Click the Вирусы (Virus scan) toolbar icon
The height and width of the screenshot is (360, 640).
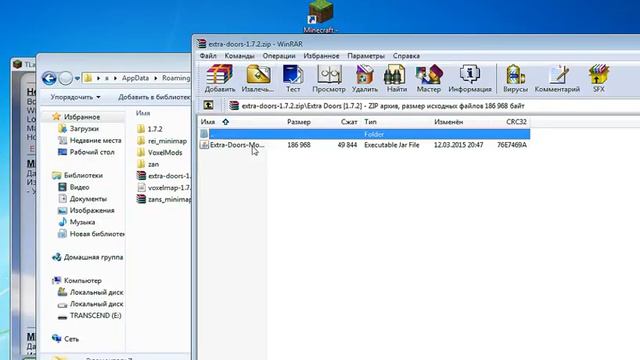coord(515,78)
